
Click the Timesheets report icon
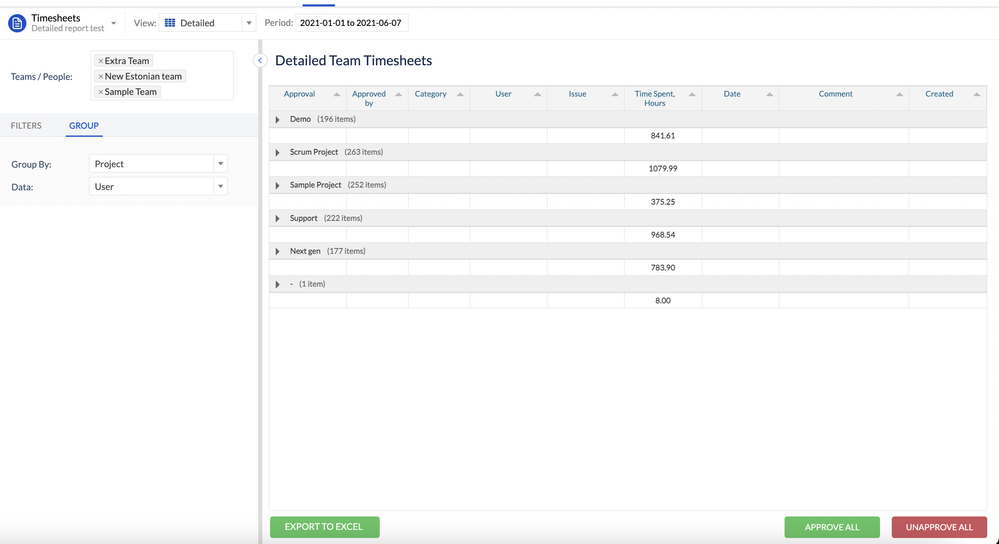coord(17,24)
